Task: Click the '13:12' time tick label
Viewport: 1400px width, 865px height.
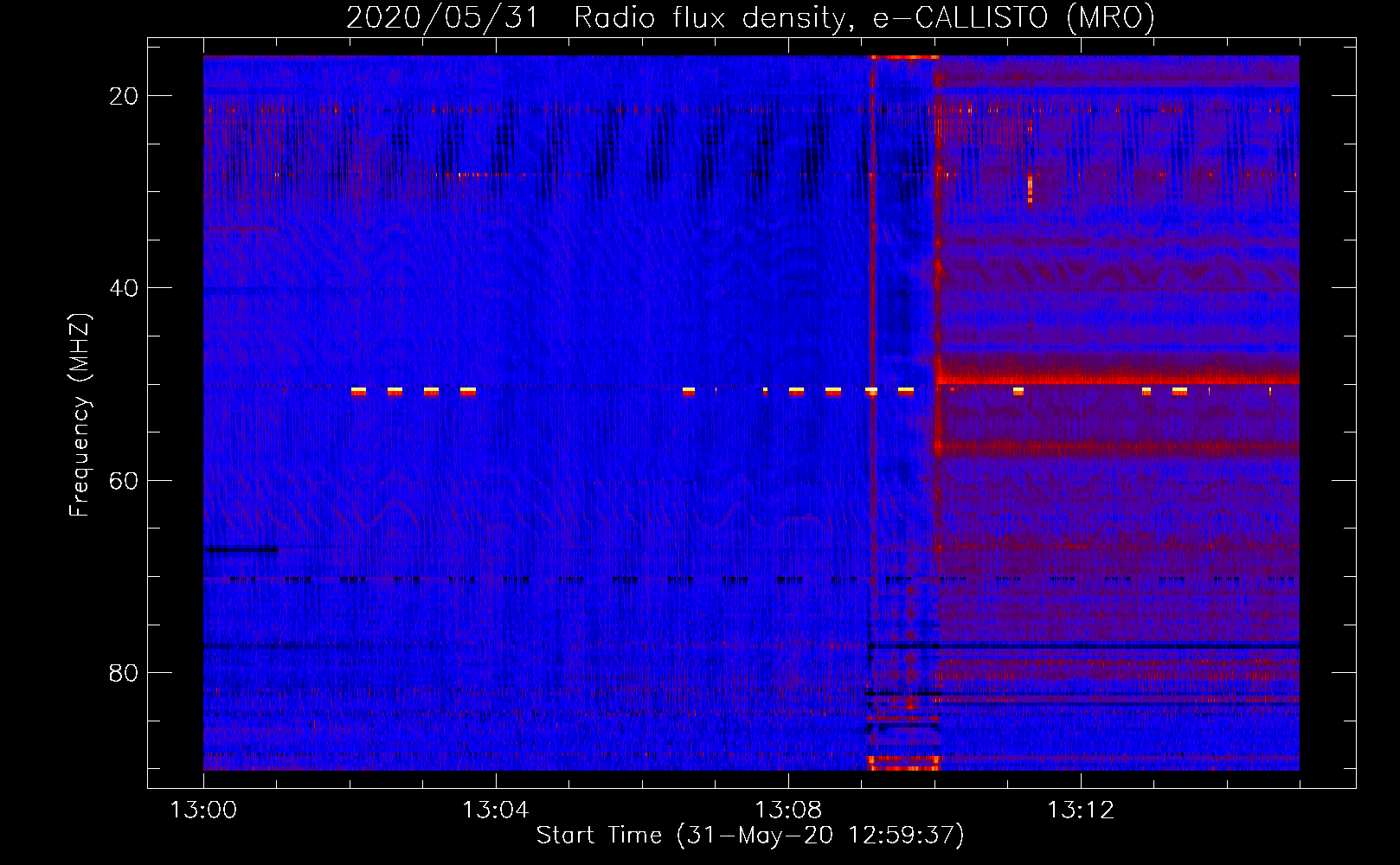Action: (1081, 811)
